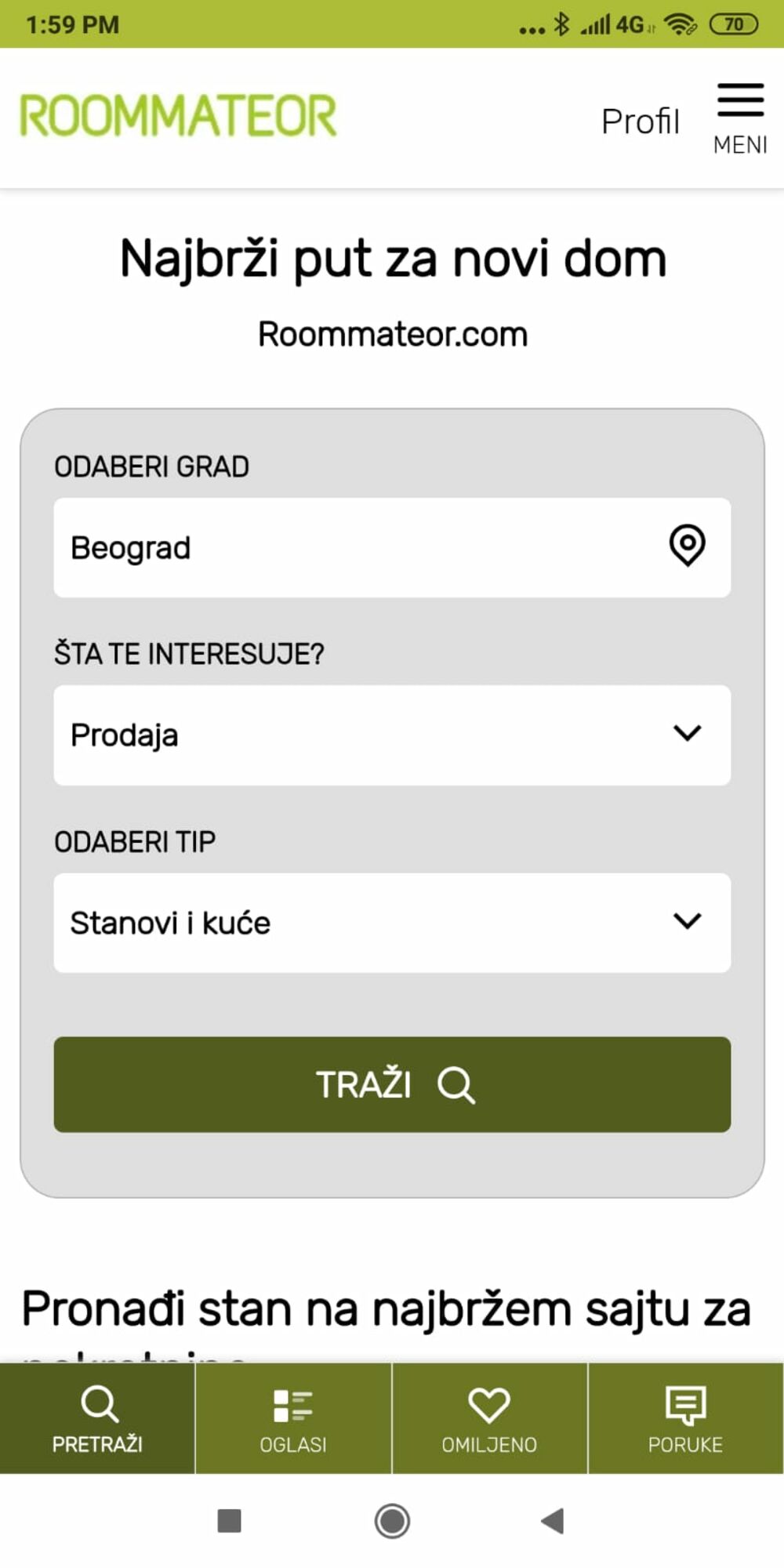Open the hamburger MENI menu

[740, 118]
